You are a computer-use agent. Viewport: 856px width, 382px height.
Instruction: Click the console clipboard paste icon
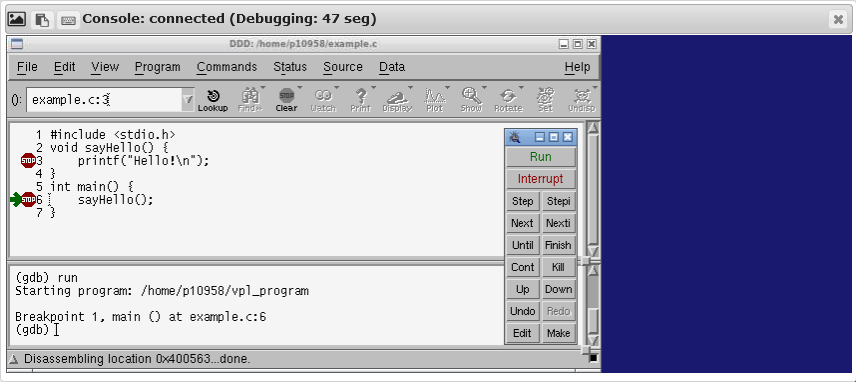tap(42, 19)
